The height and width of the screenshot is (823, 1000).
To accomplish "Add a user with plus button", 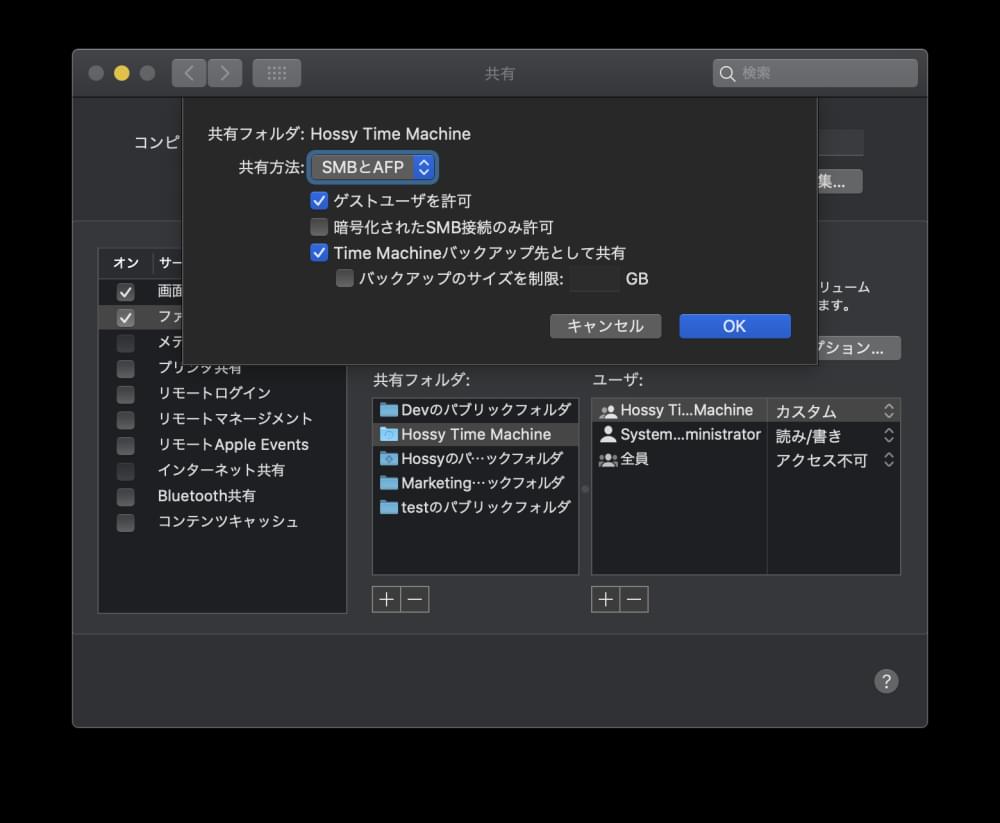I will pos(605,599).
